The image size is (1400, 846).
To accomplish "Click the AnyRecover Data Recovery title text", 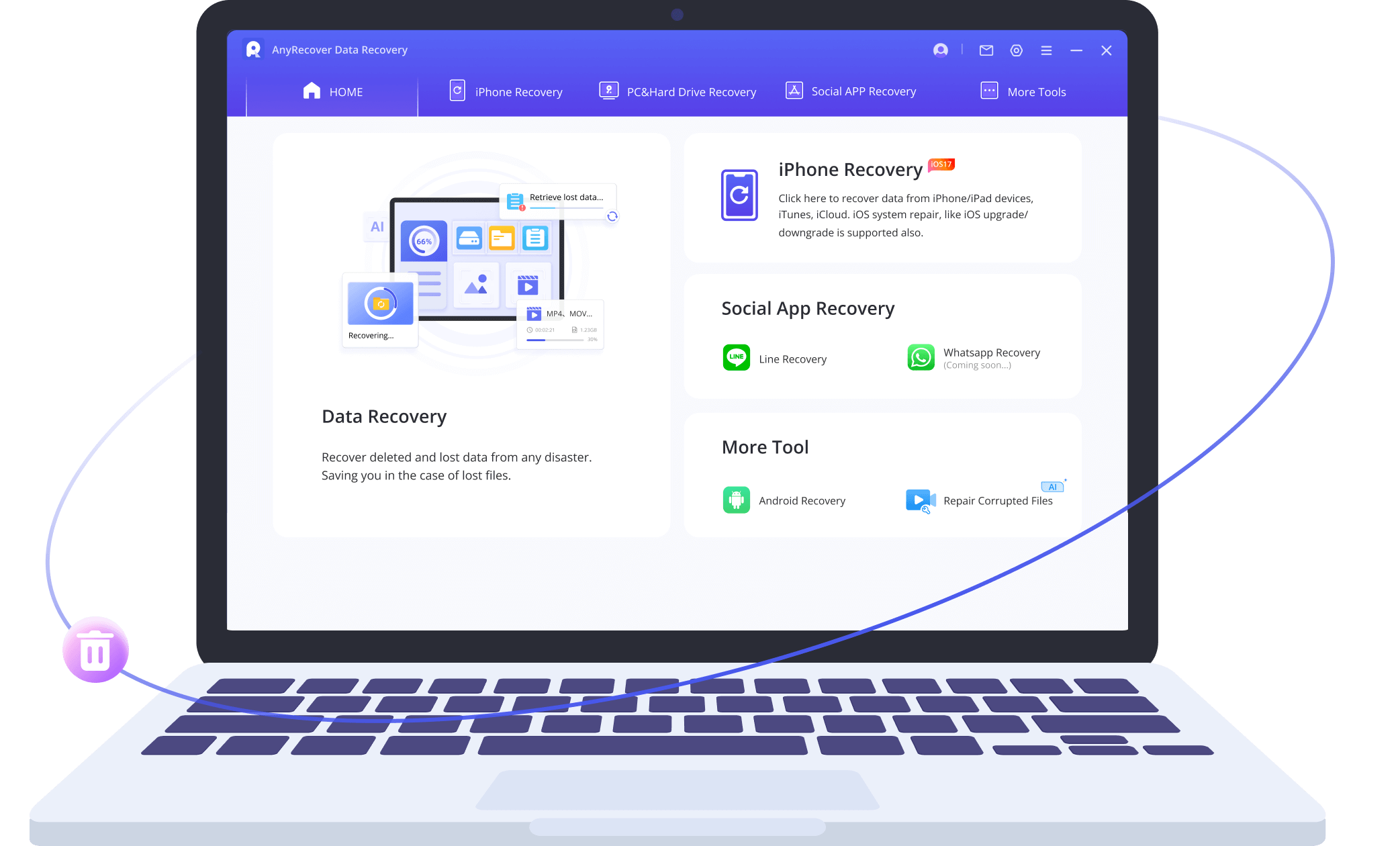I will tap(340, 50).
